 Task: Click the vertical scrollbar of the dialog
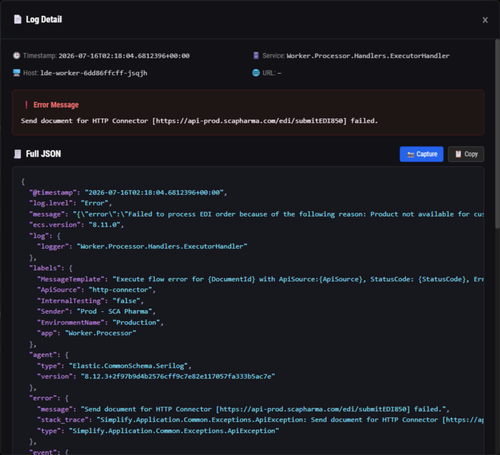point(497,133)
